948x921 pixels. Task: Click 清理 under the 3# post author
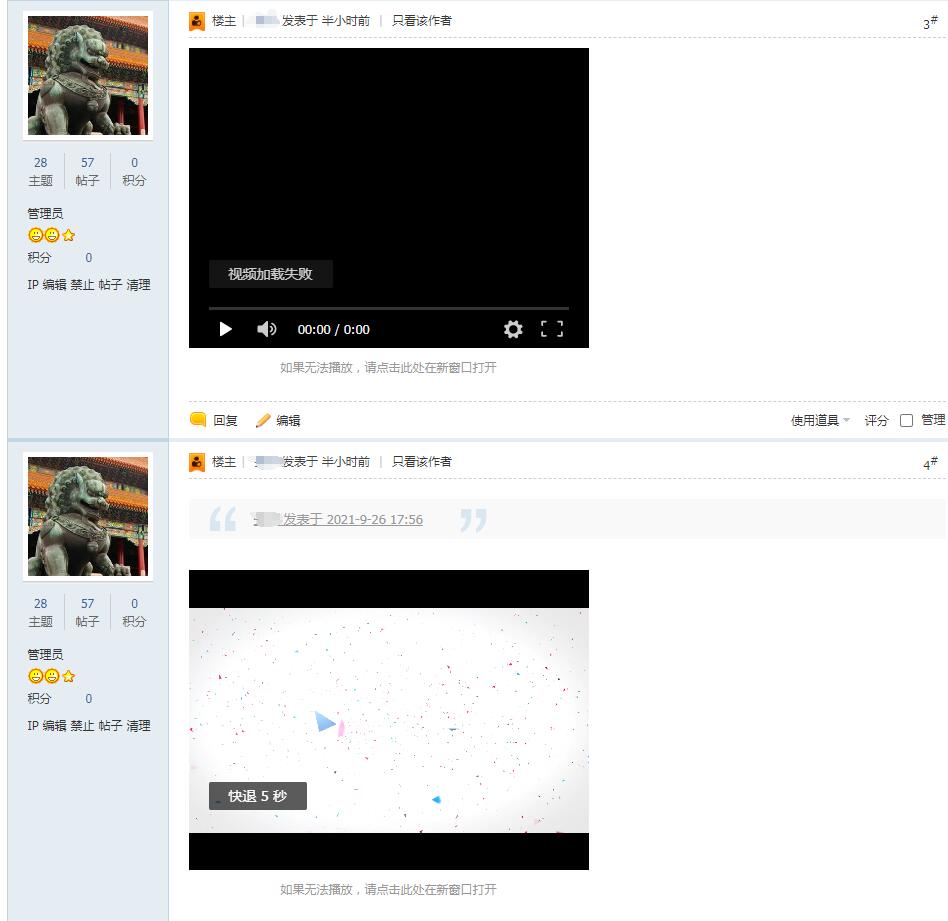[138, 285]
